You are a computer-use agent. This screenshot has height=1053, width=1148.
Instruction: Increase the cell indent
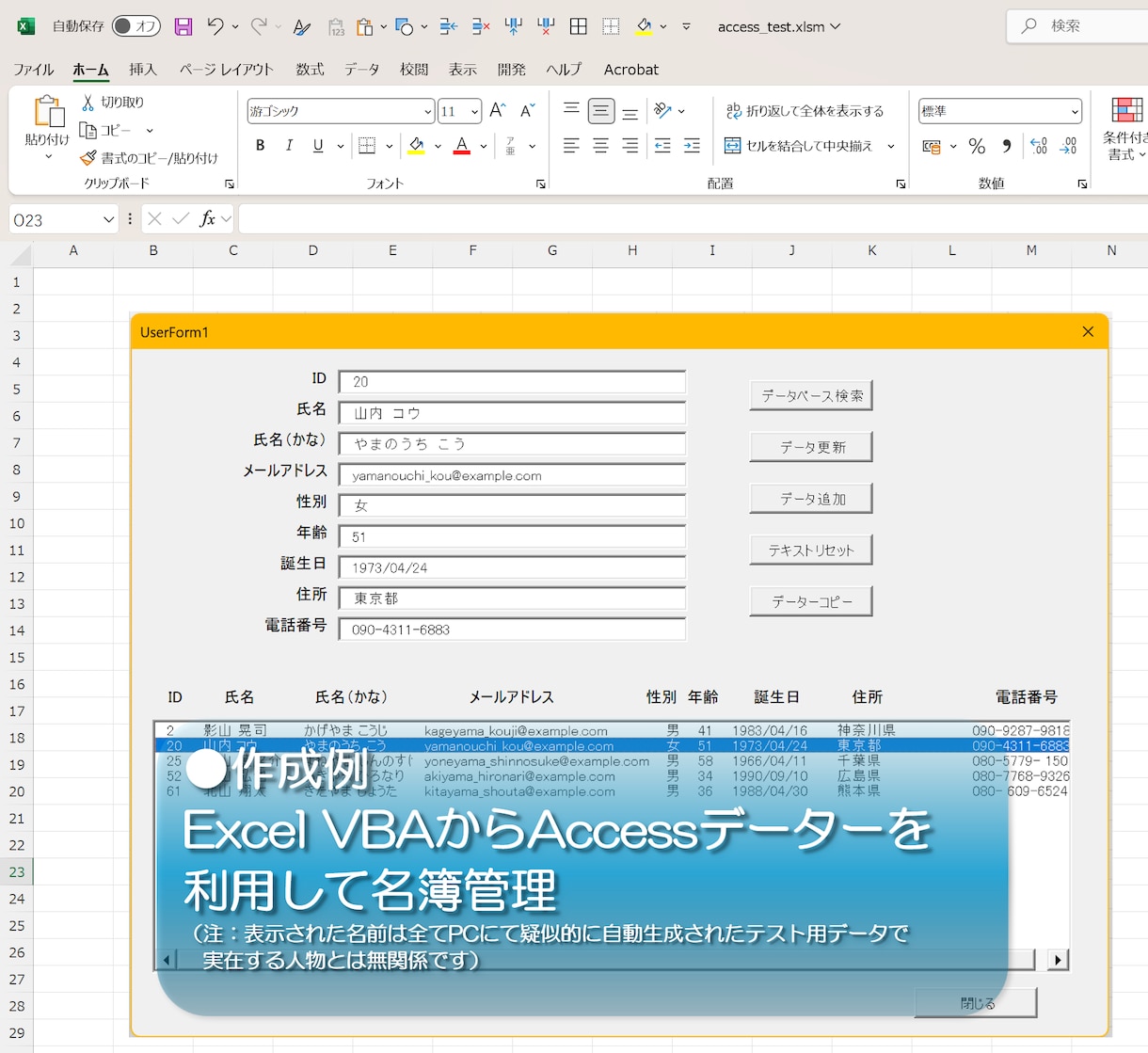tap(692, 146)
